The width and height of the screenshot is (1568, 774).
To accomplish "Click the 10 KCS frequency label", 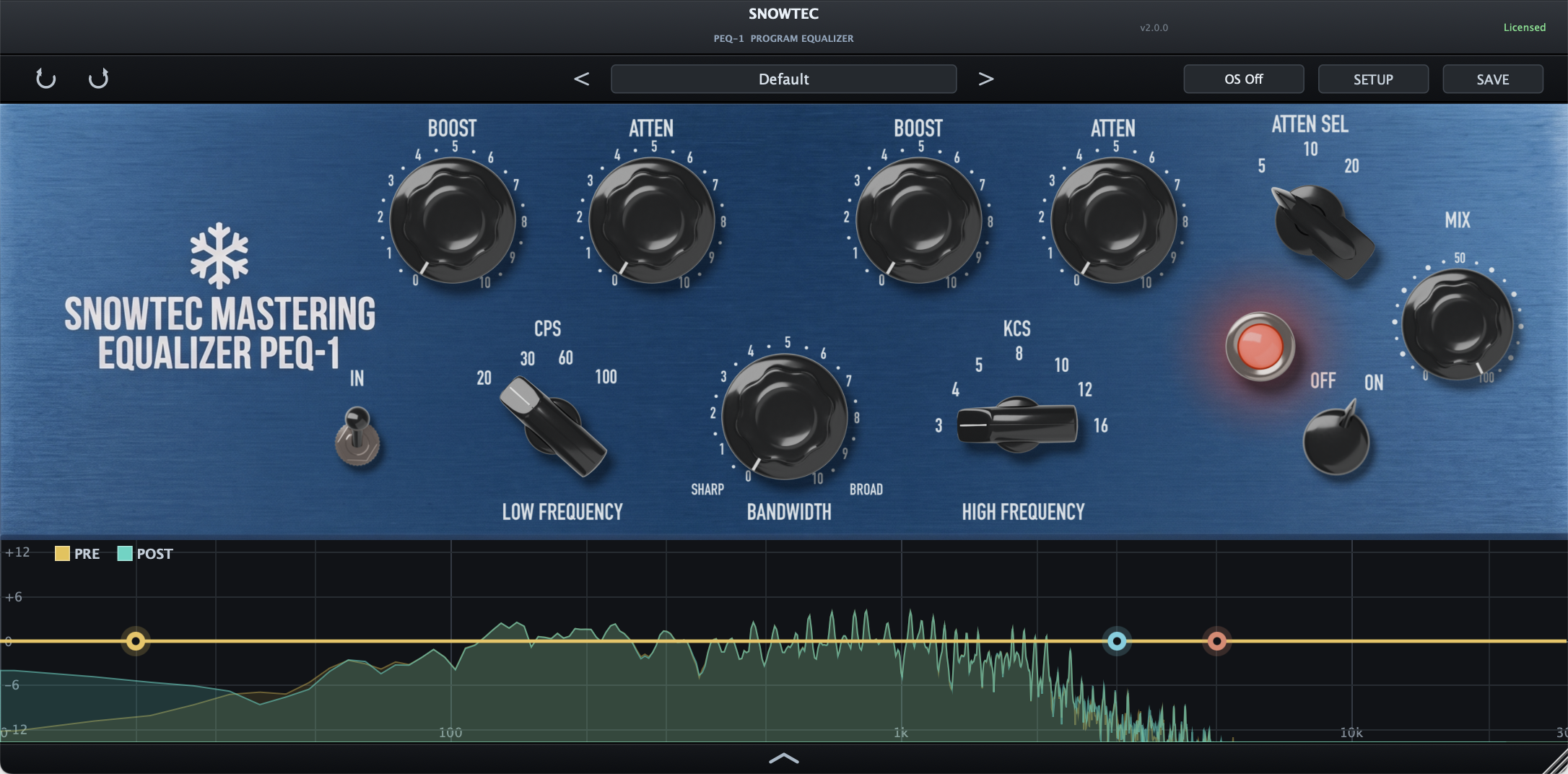I will coord(1061,365).
